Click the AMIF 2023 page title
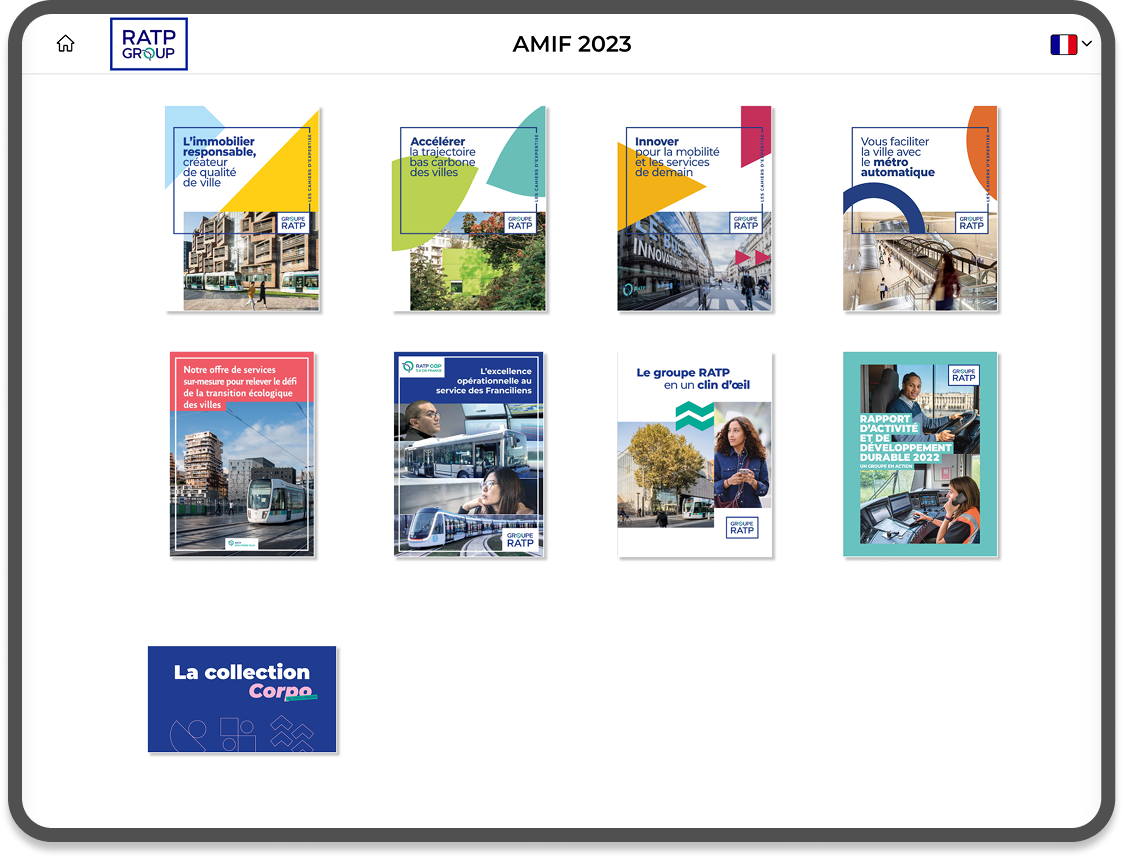The height and width of the screenshot is (858, 1124). click(x=572, y=44)
